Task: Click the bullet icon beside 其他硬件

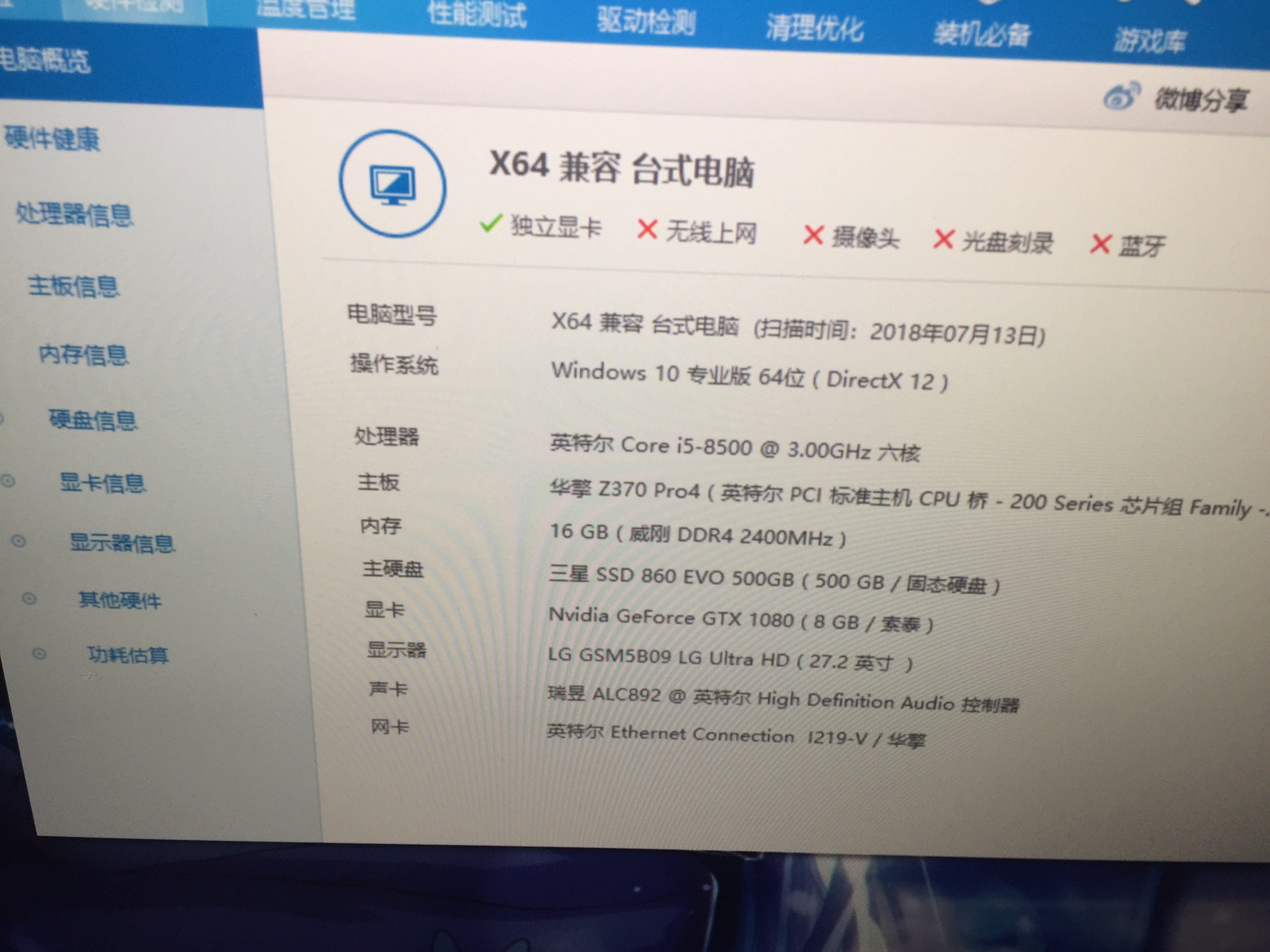Action: click(x=29, y=599)
